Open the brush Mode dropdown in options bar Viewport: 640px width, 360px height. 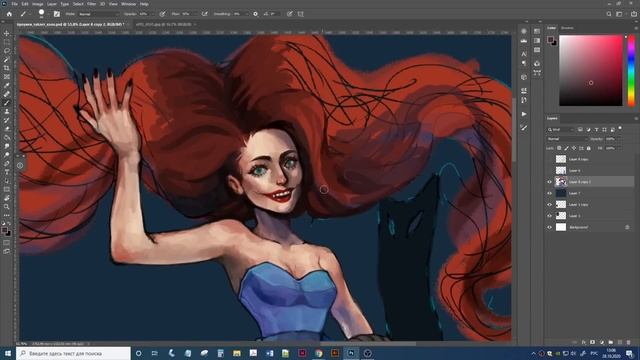(98, 14)
